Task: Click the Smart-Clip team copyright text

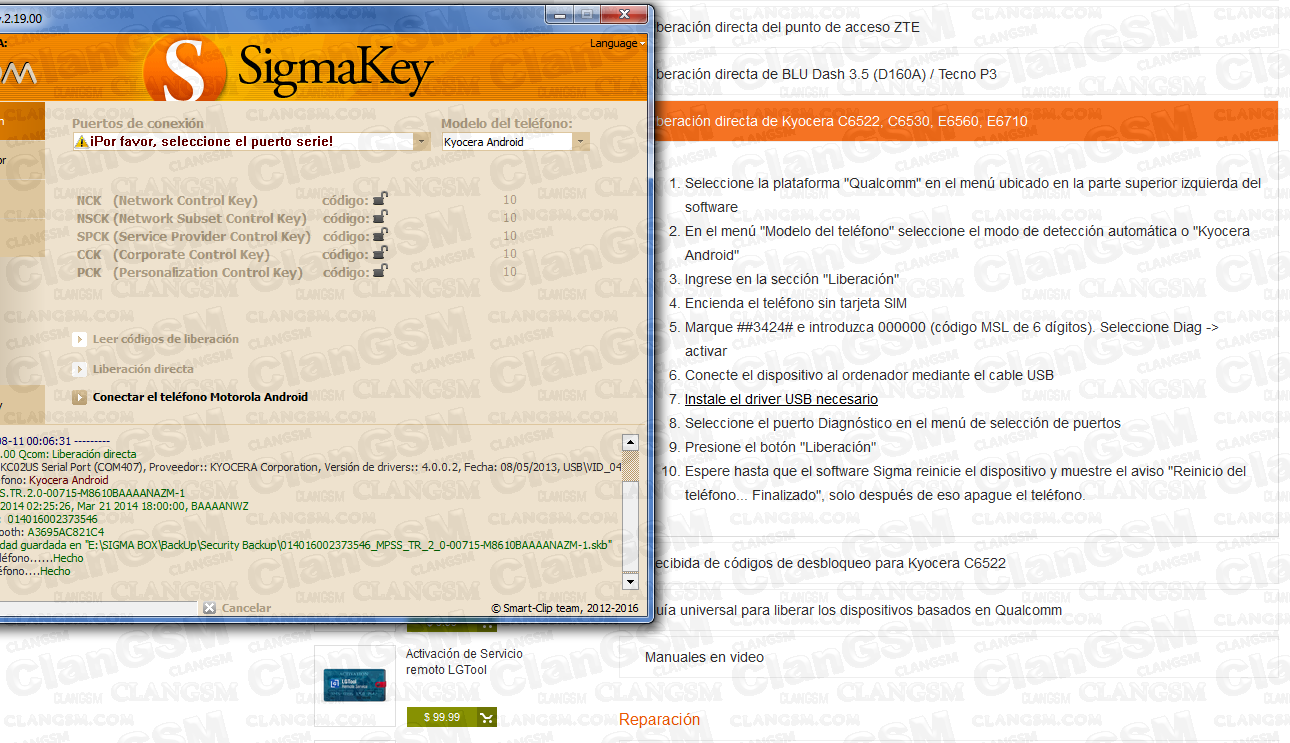Action: (565, 608)
